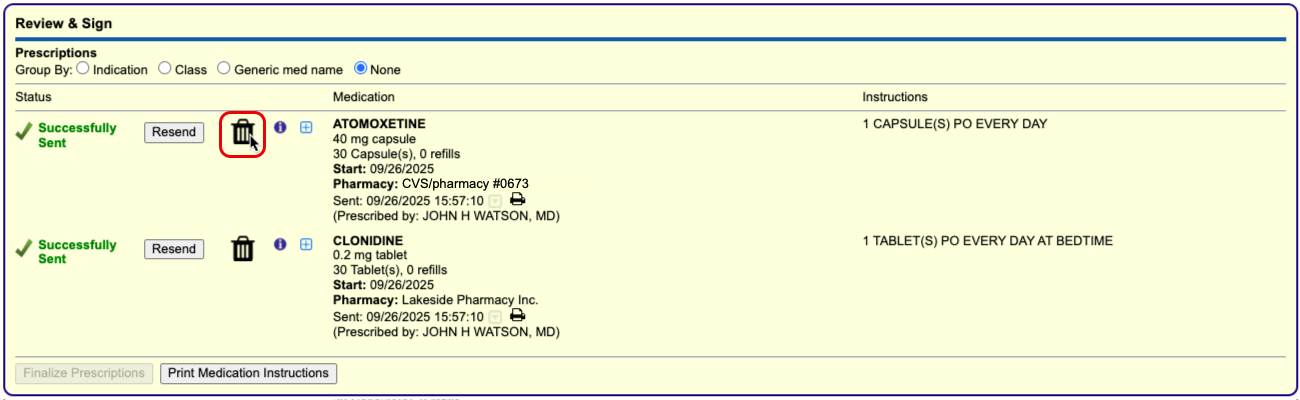Open the sent-time dropdown for Atomoxetine
Viewport: 1300px width, 400px height.
(496, 201)
